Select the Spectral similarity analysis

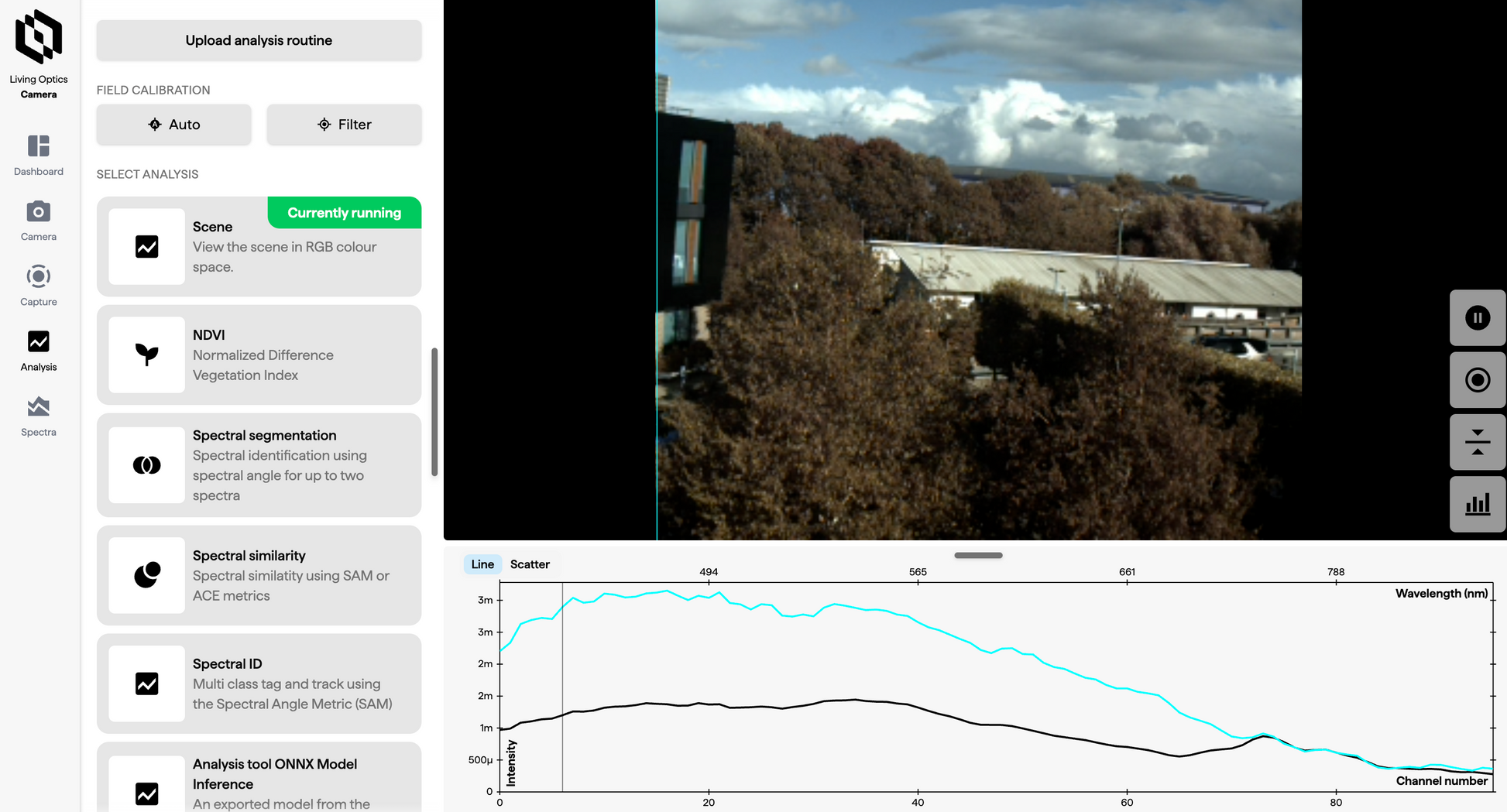click(259, 575)
